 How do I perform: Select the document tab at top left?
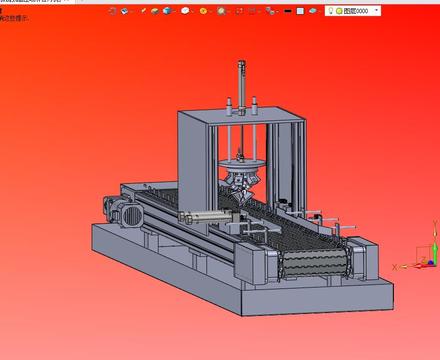[x=32, y=1]
